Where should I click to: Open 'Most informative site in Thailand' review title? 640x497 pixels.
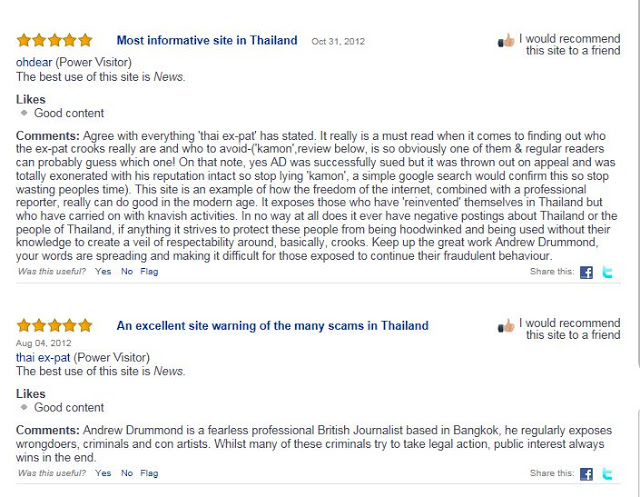coord(207,40)
